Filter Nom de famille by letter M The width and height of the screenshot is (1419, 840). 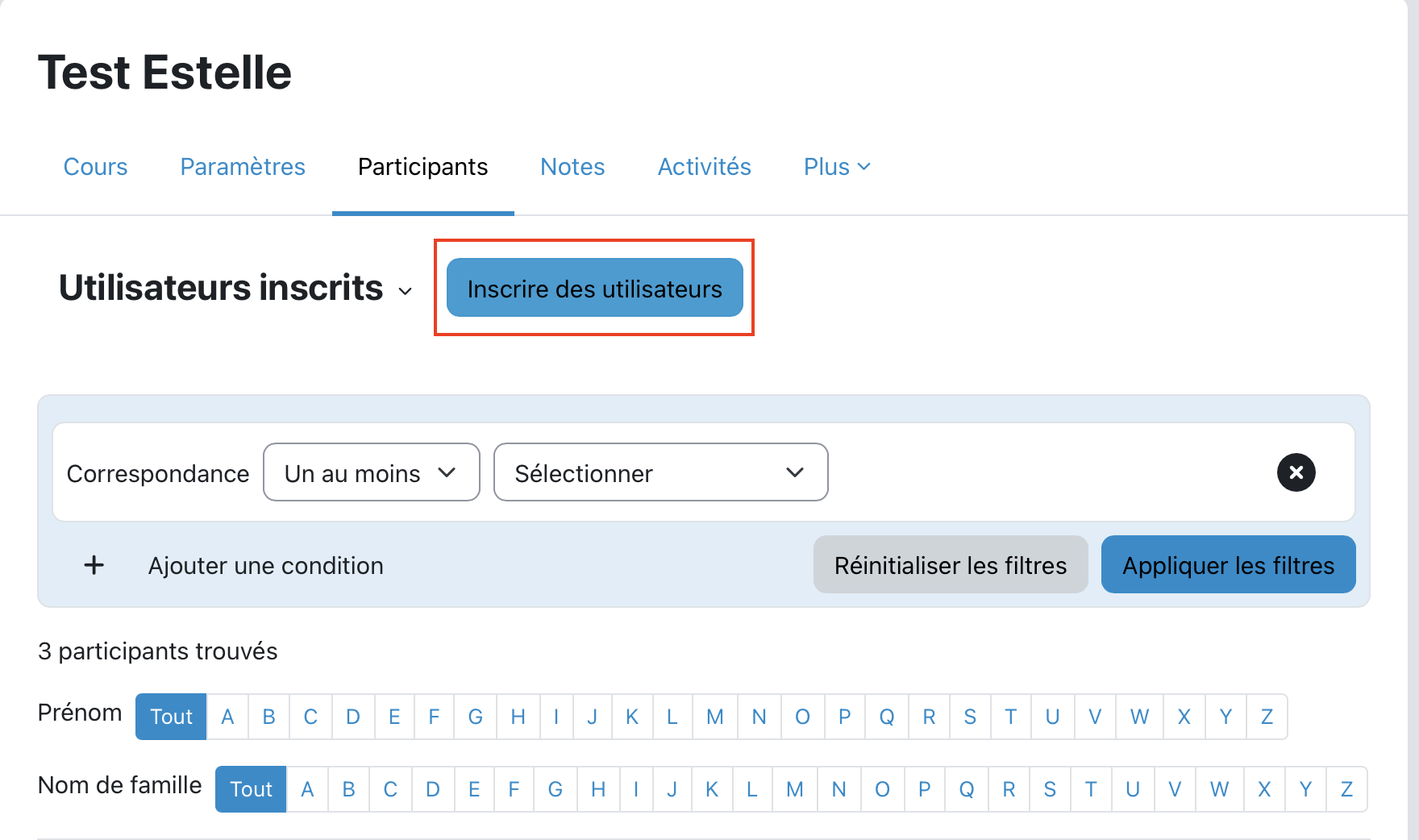coord(795,789)
